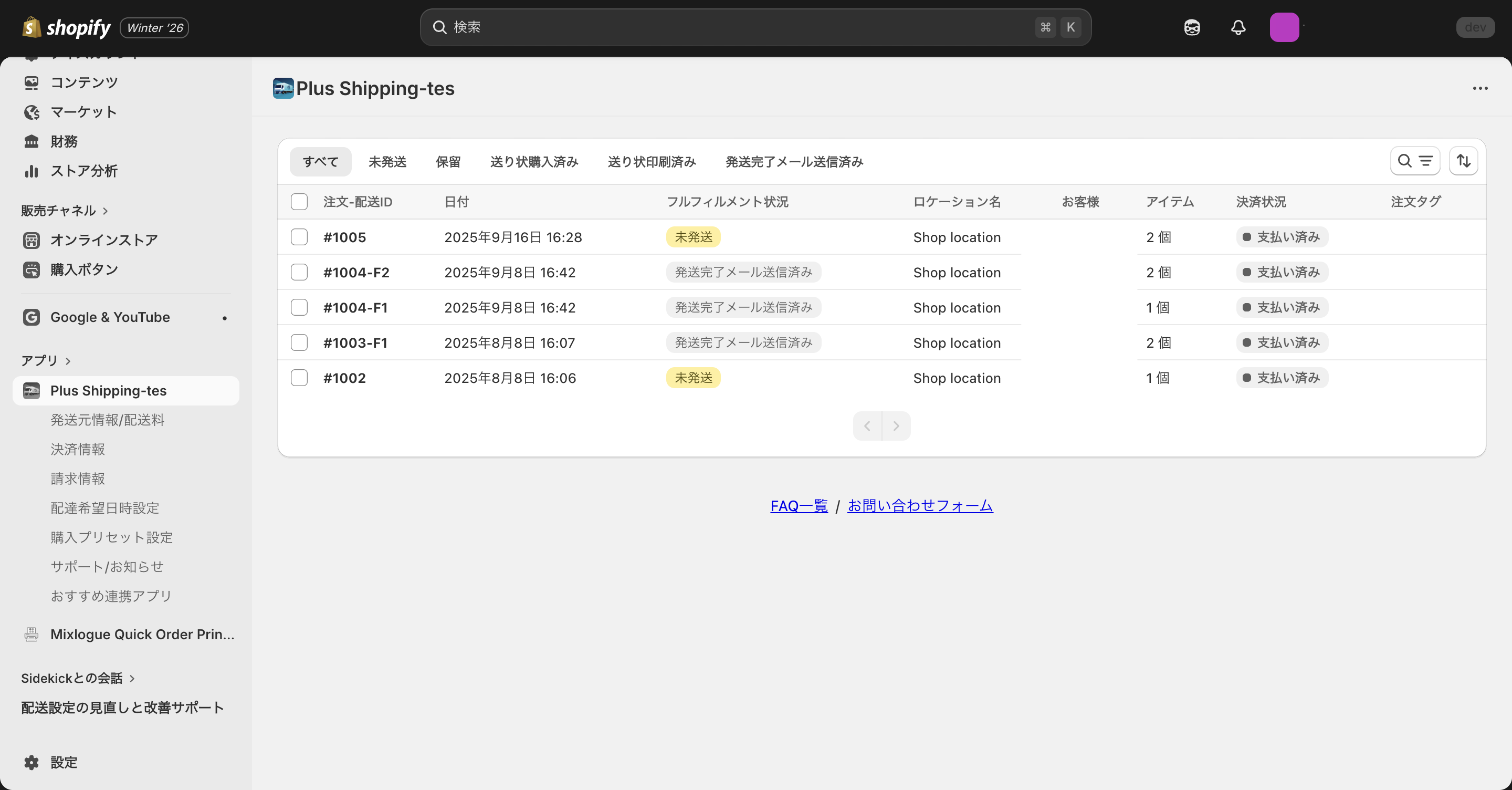The width and height of the screenshot is (1512, 790).
Task: Open the three-dot menu next to Plus Shipping-tes
Action: coord(1480,88)
